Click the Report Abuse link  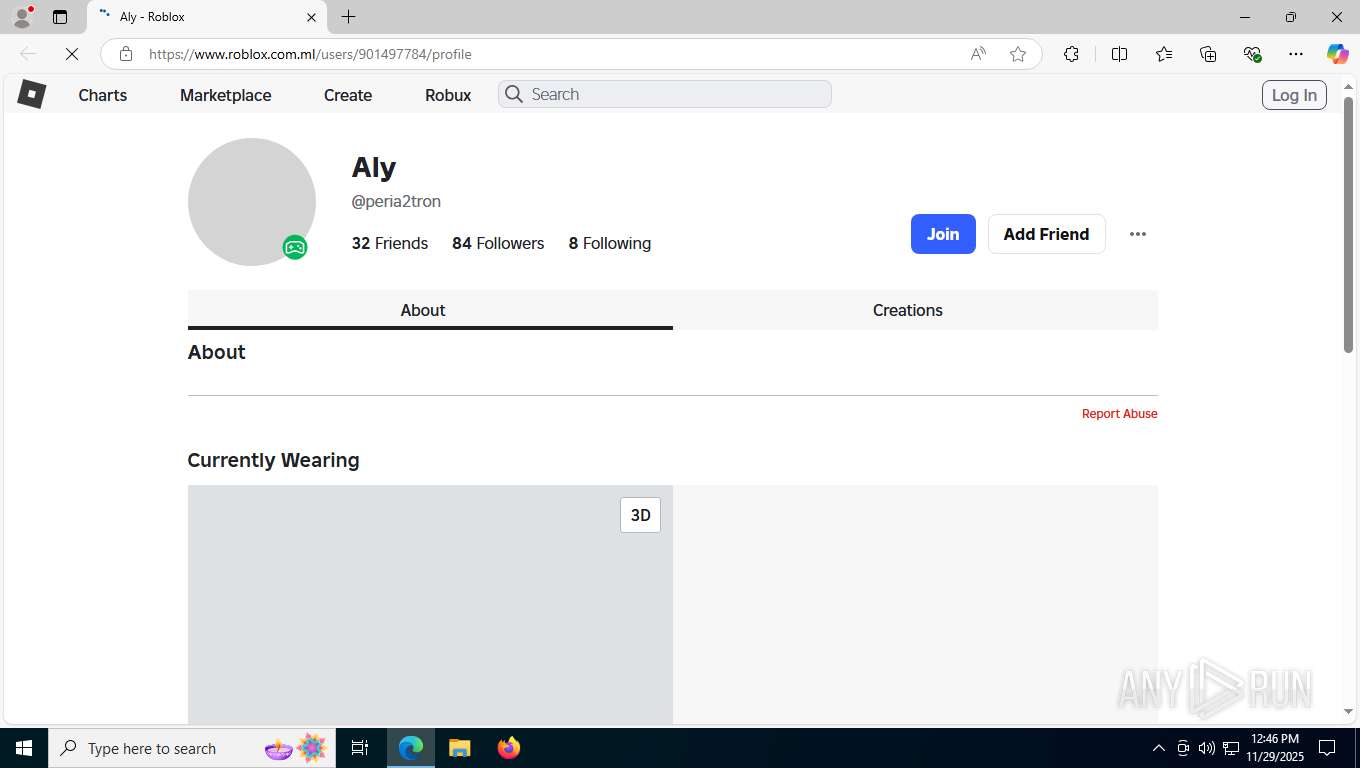(1119, 414)
